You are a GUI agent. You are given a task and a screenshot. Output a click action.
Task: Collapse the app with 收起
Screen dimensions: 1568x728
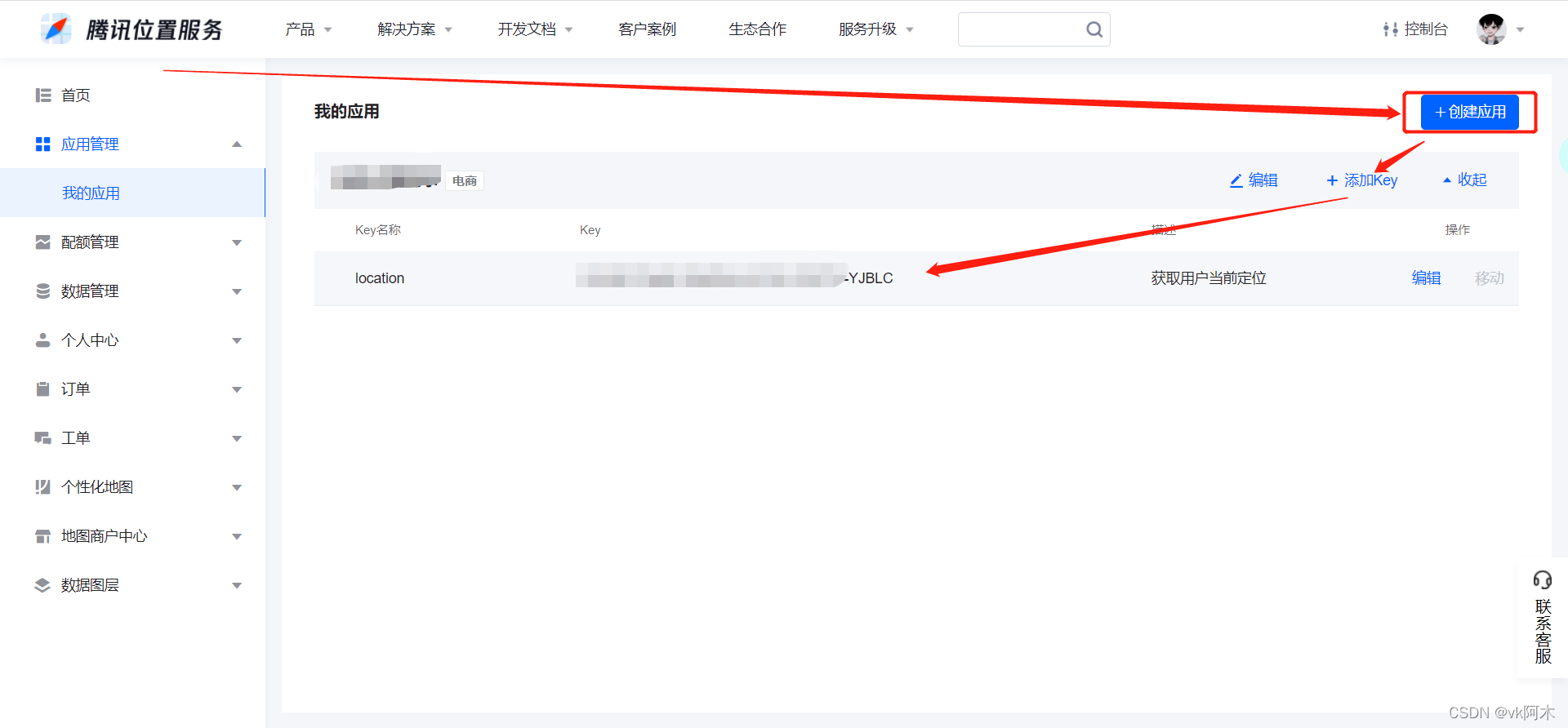click(x=1465, y=180)
